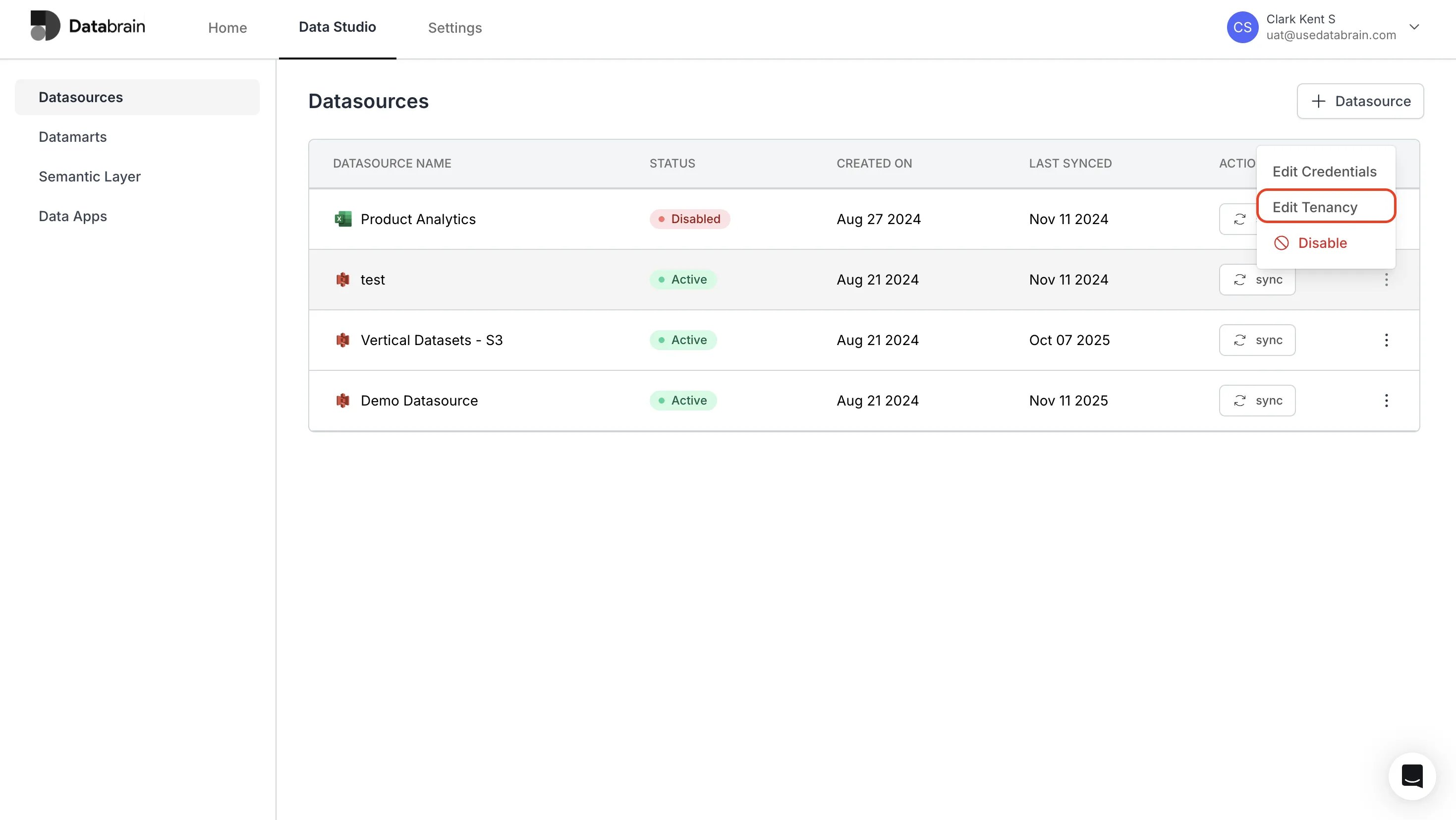Click the Product Analytics datasource name
Viewport: 1456px width, 820px height.
coord(418,219)
